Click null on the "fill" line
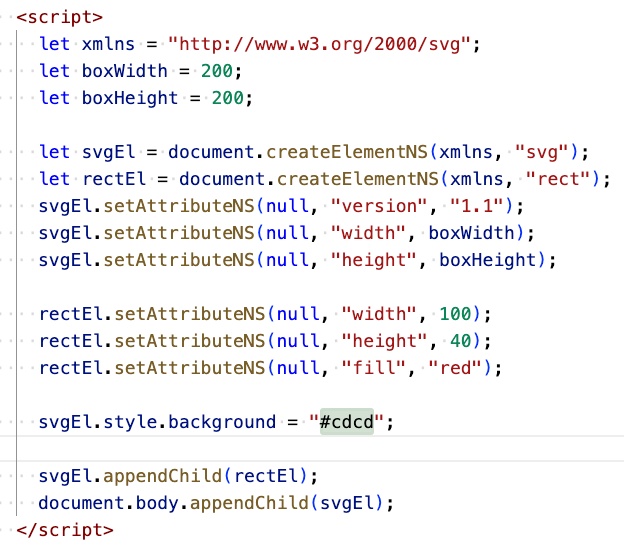Viewport: 624px width, 545px height. tap(298, 368)
